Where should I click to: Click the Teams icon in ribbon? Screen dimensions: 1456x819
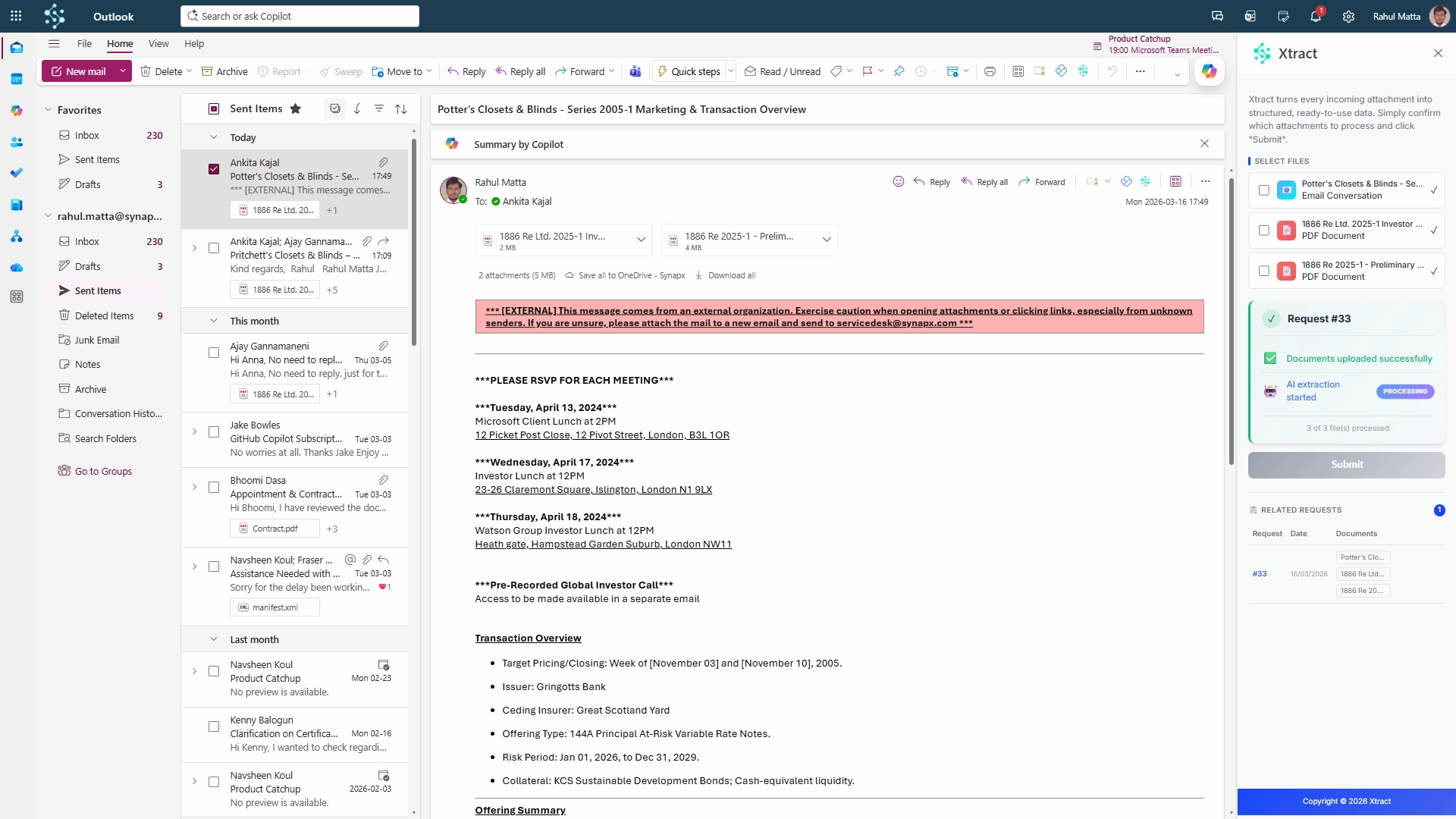coord(635,71)
